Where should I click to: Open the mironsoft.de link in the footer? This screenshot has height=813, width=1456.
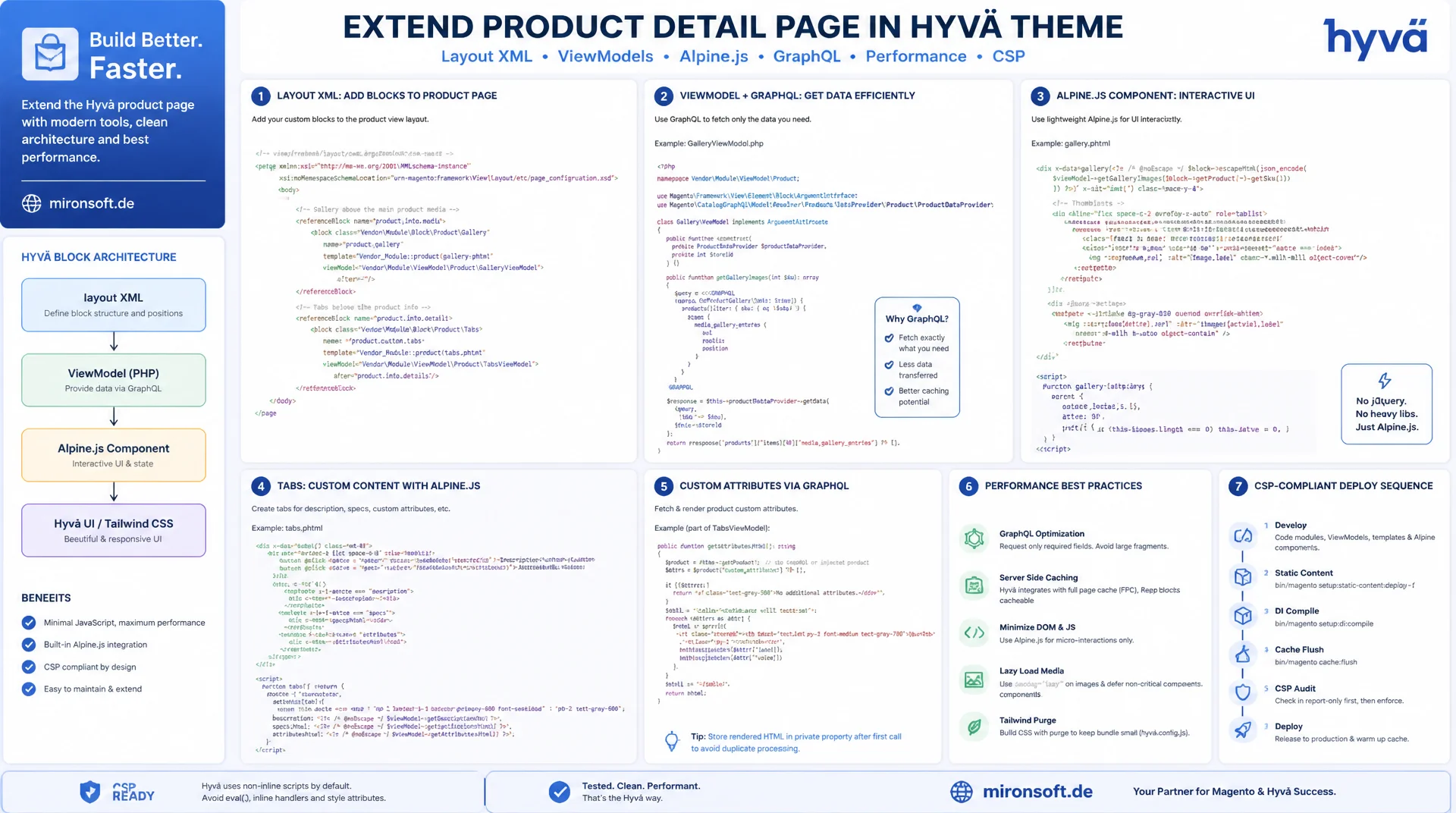[x=1037, y=792]
